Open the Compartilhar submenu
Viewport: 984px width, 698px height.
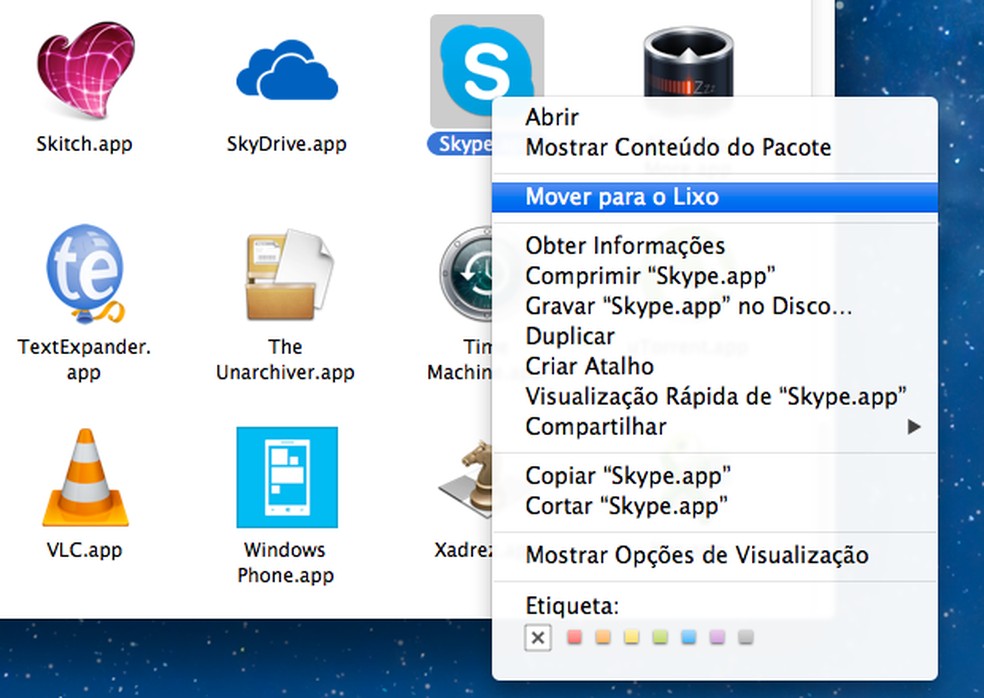(x=715, y=426)
